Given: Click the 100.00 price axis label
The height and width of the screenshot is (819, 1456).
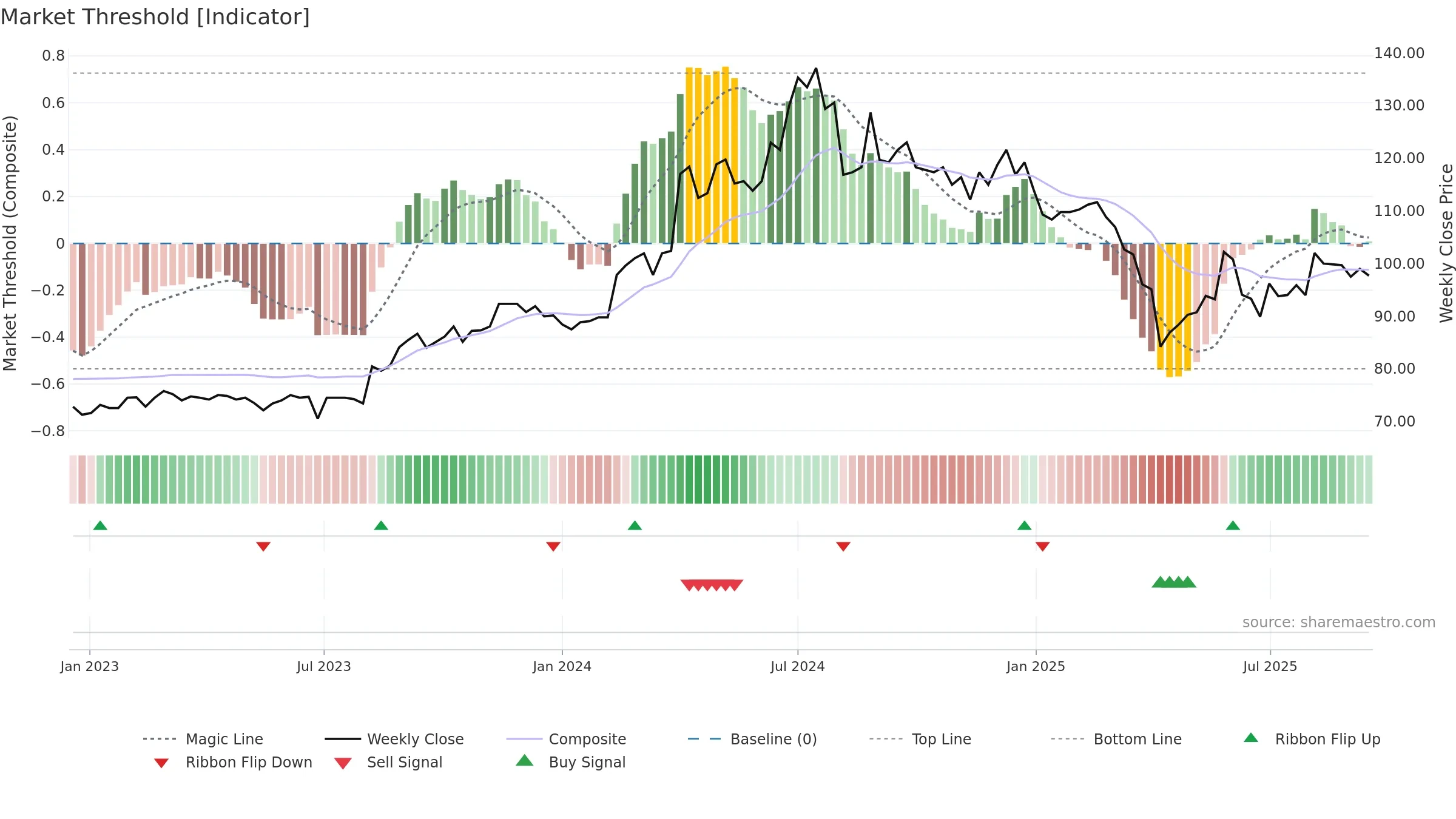Looking at the screenshot, I should (x=1400, y=264).
